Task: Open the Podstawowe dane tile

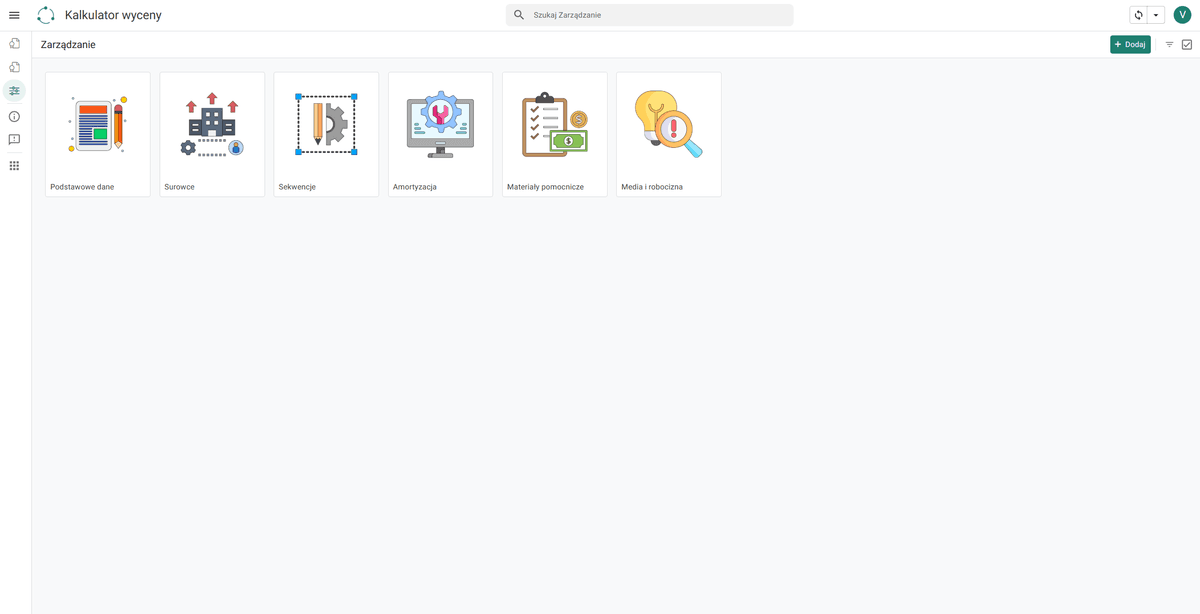Action: click(98, 134)
